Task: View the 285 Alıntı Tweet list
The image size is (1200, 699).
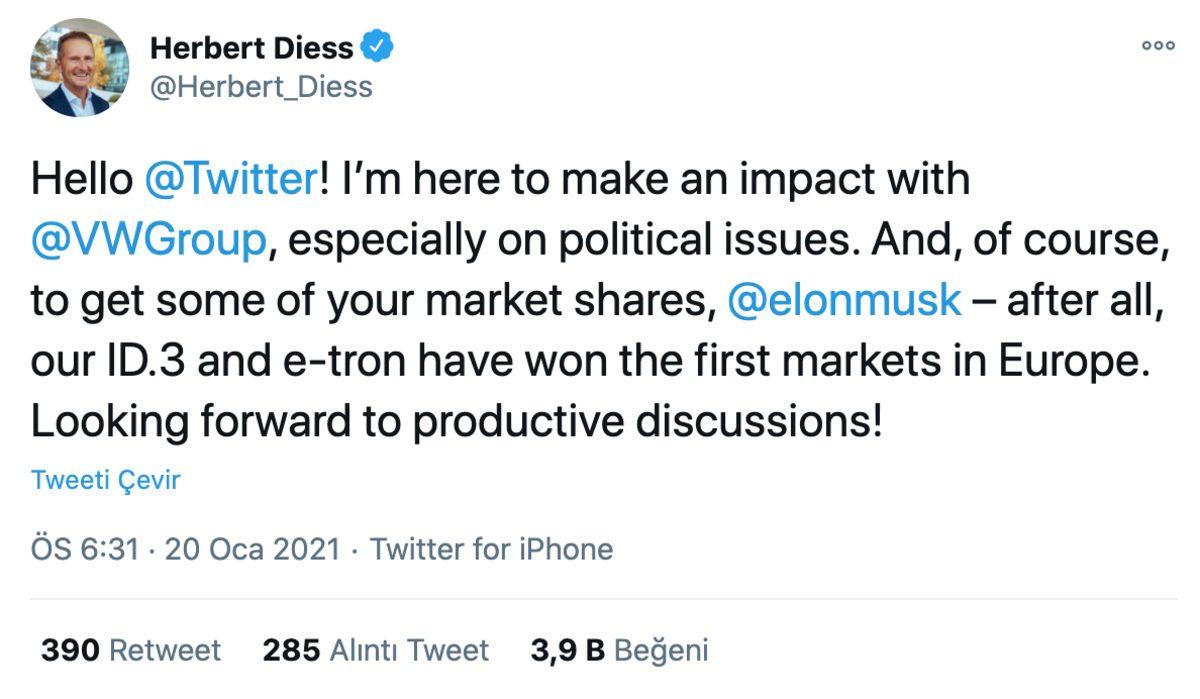Action: coord(375,649)
